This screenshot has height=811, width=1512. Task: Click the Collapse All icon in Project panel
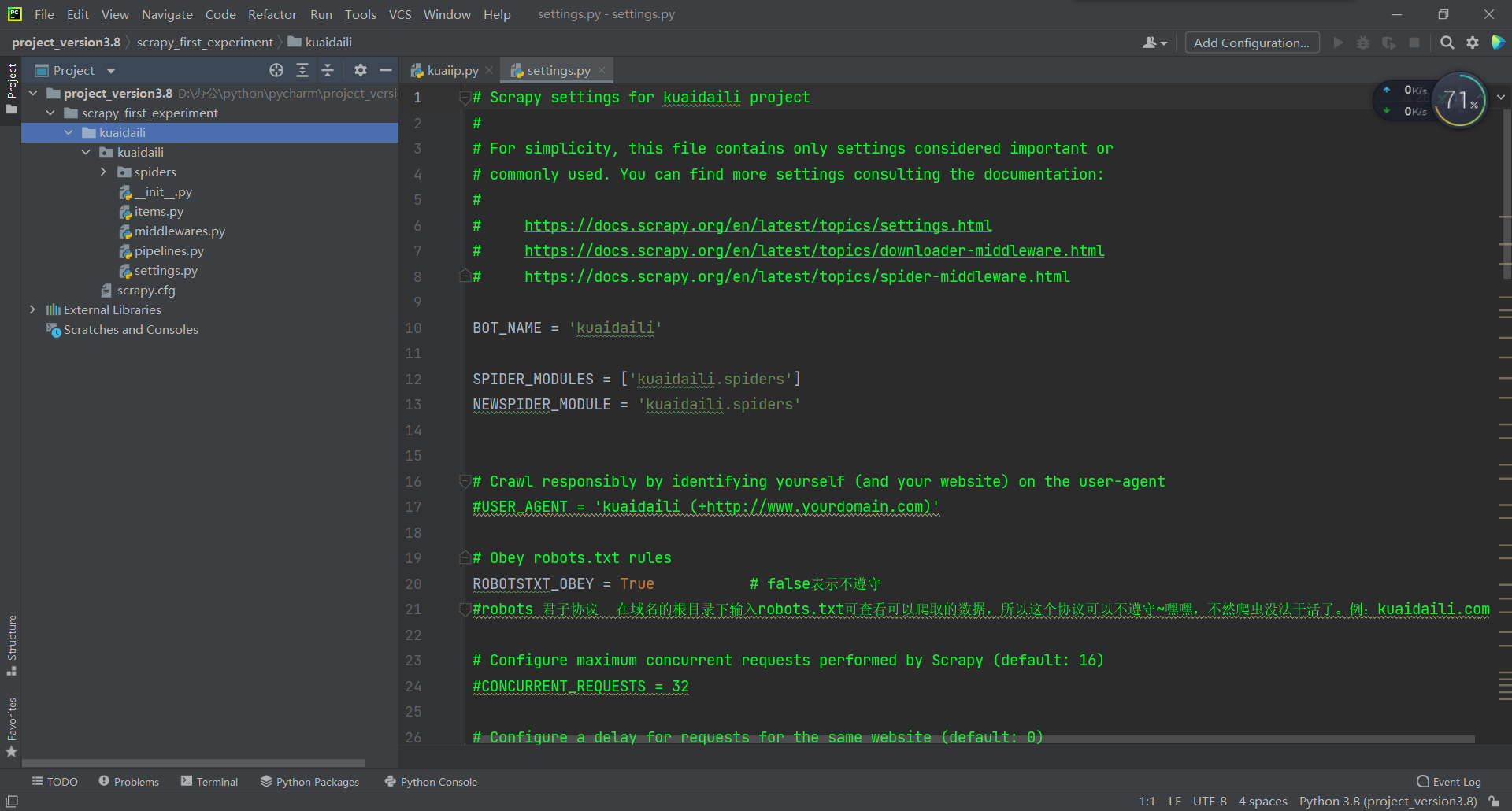coord(328,70)
